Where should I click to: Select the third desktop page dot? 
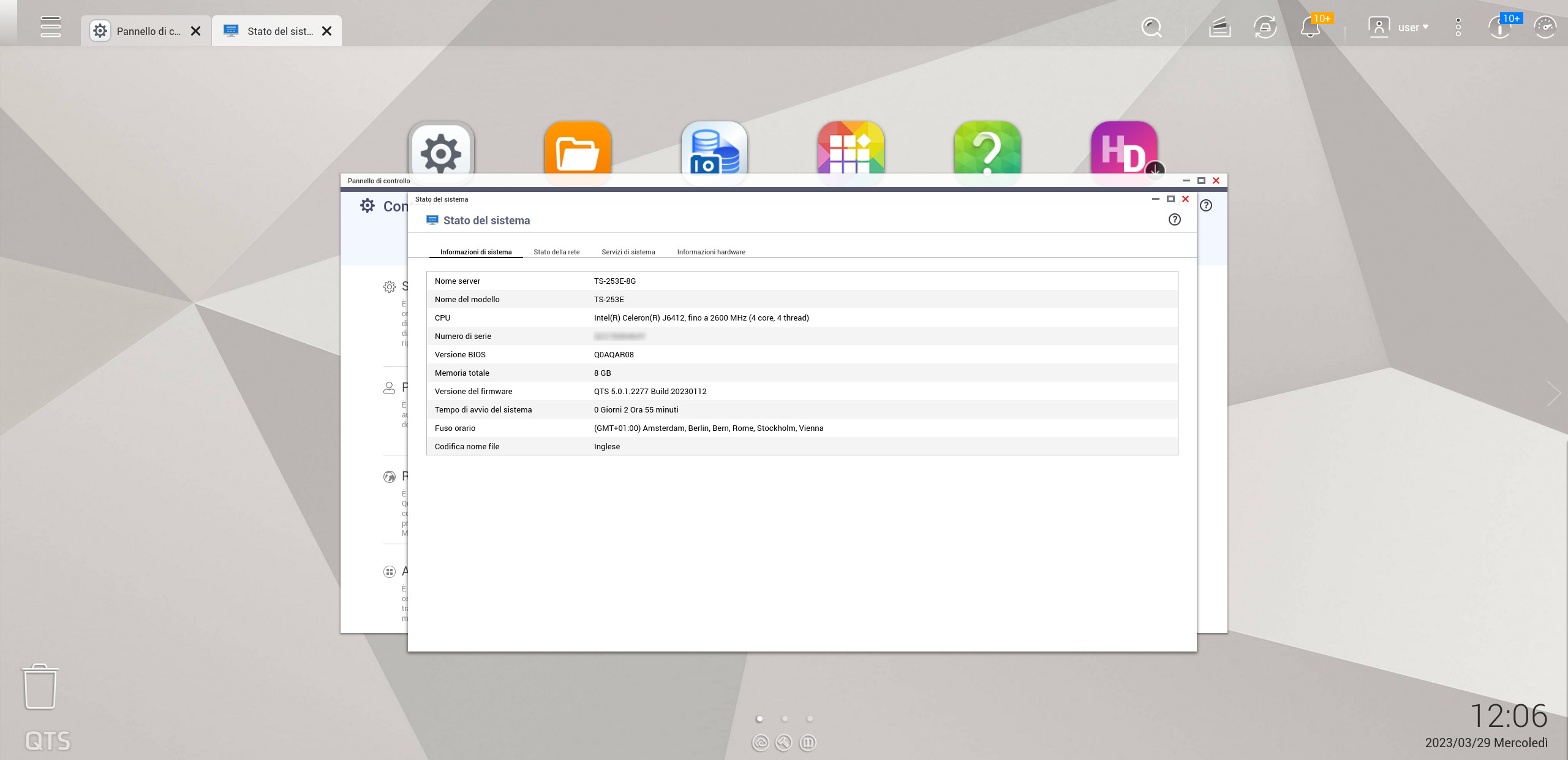click(810, 718)
